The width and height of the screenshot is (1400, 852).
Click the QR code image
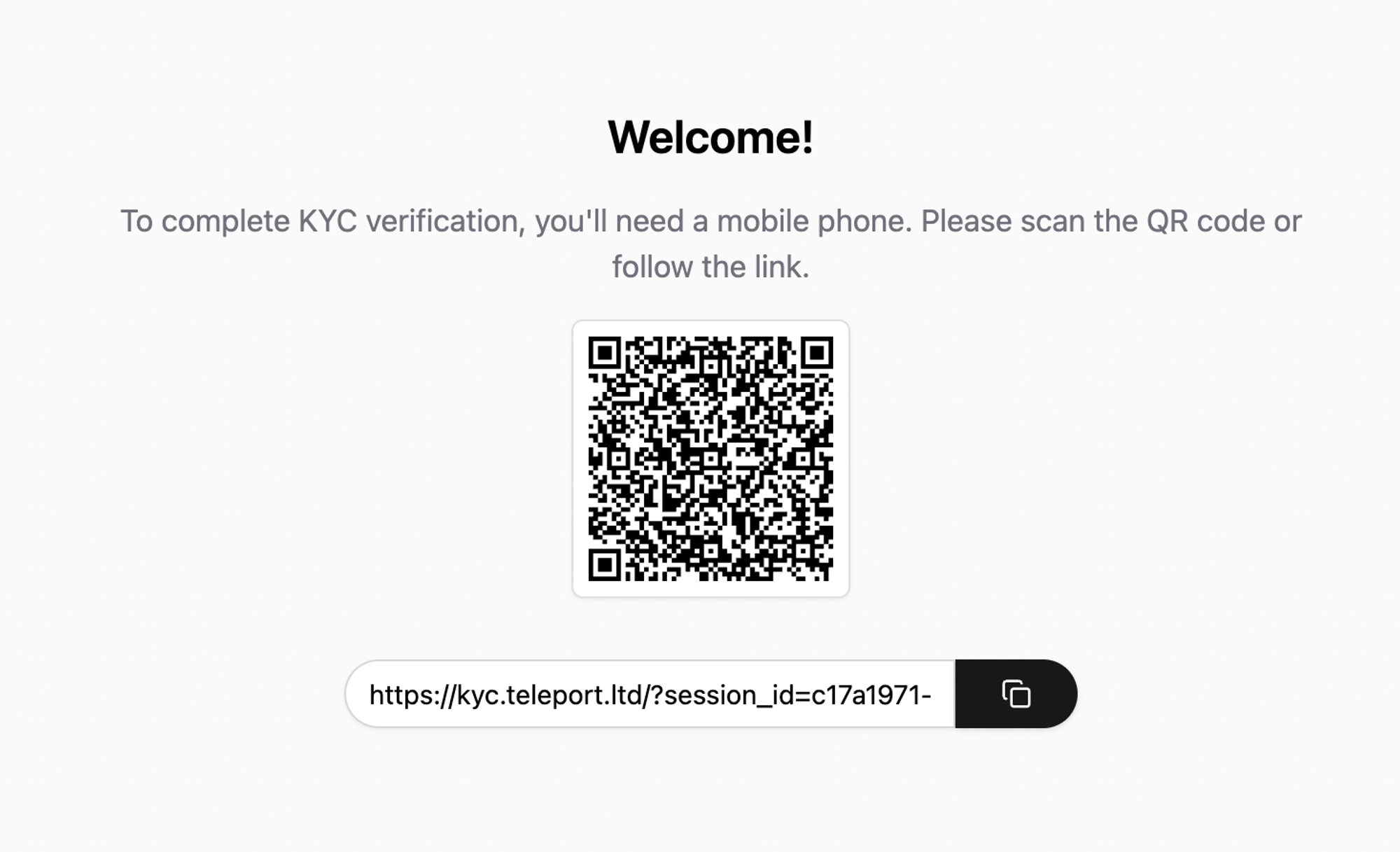pyautogui.click(x=710, y=459)
